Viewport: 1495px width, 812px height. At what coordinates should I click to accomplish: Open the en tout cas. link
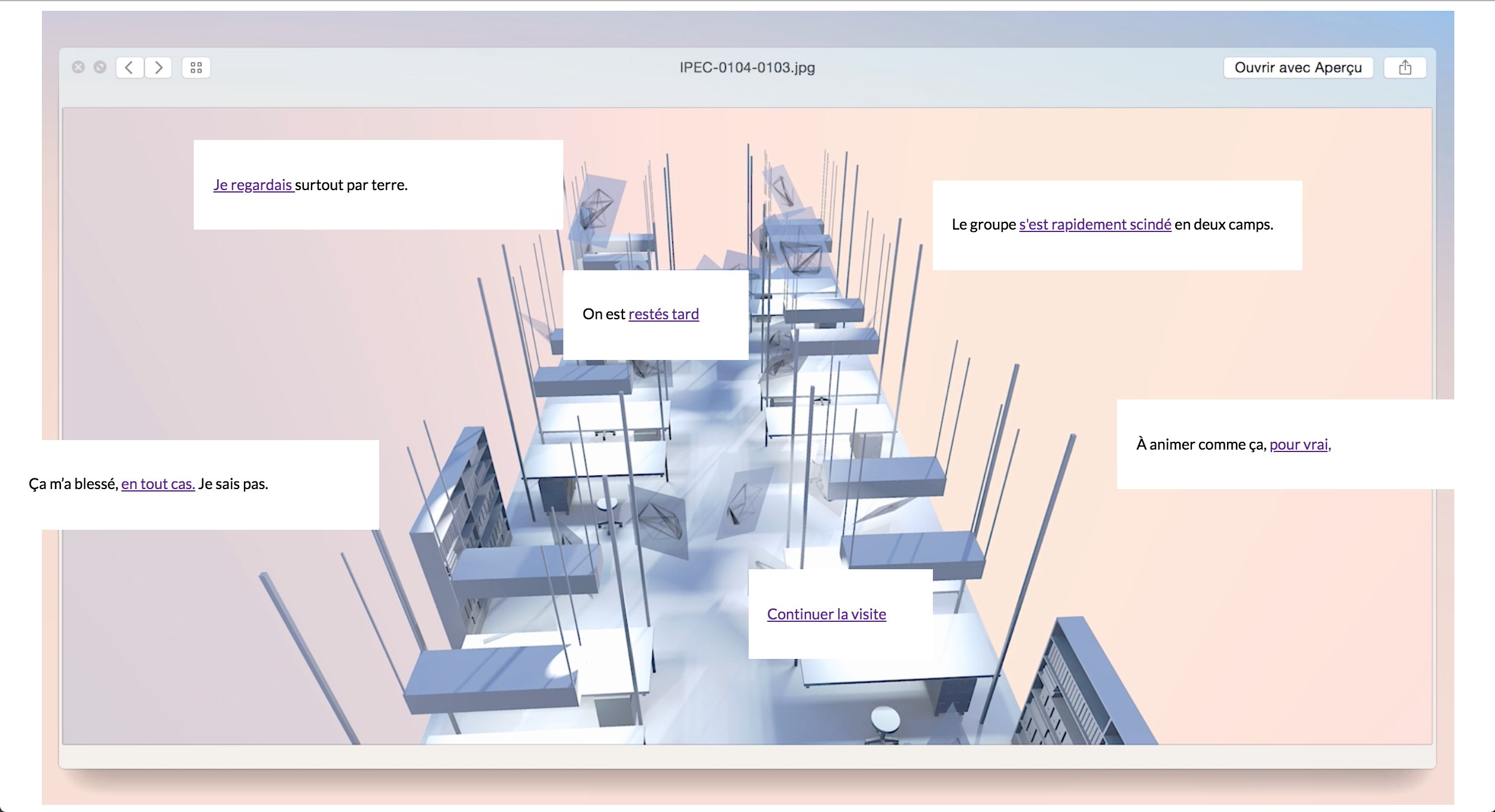coord(158,484)
